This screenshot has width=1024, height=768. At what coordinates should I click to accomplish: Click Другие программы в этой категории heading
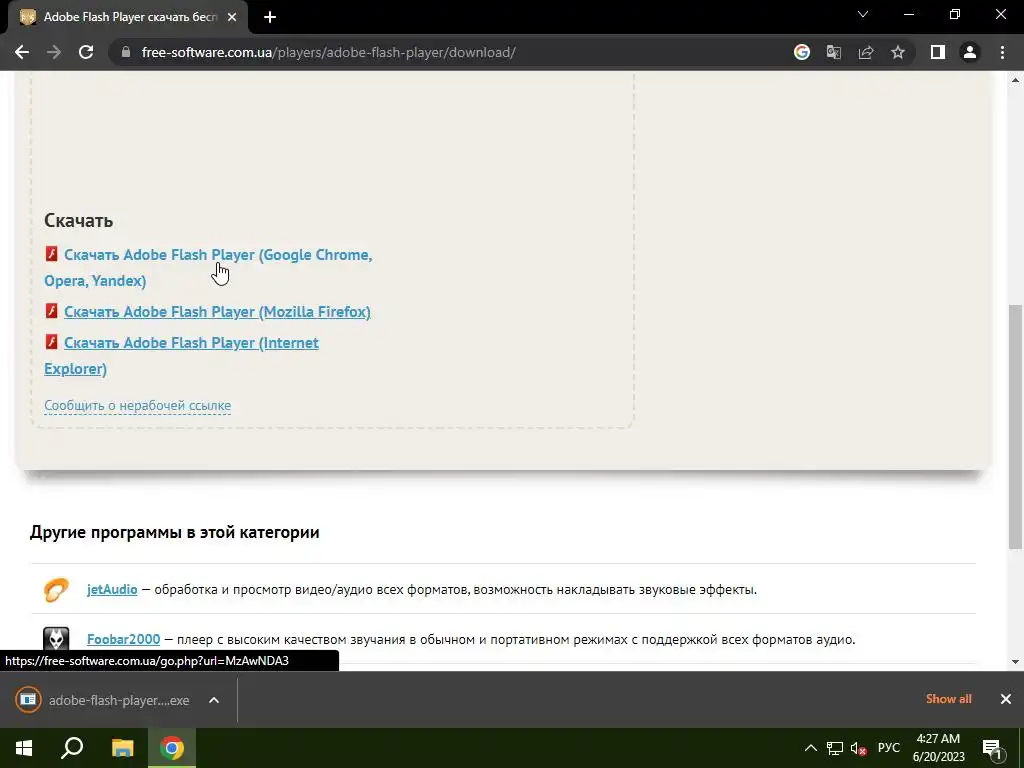click(x=174, y=532)
